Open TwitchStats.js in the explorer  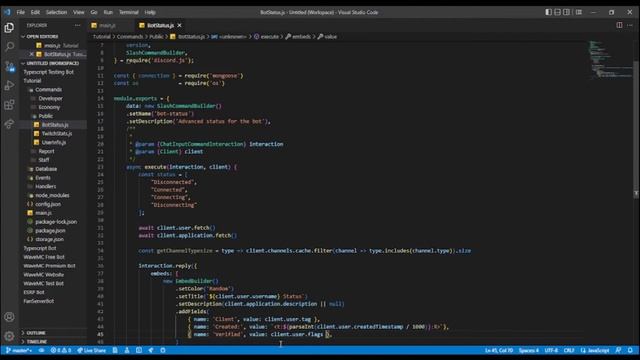pos(56,133)
